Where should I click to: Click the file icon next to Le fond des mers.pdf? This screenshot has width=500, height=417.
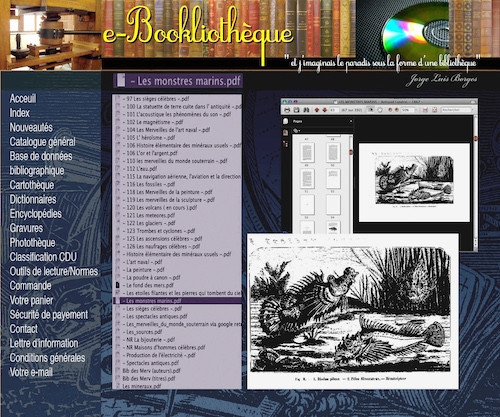pos(117,285)
